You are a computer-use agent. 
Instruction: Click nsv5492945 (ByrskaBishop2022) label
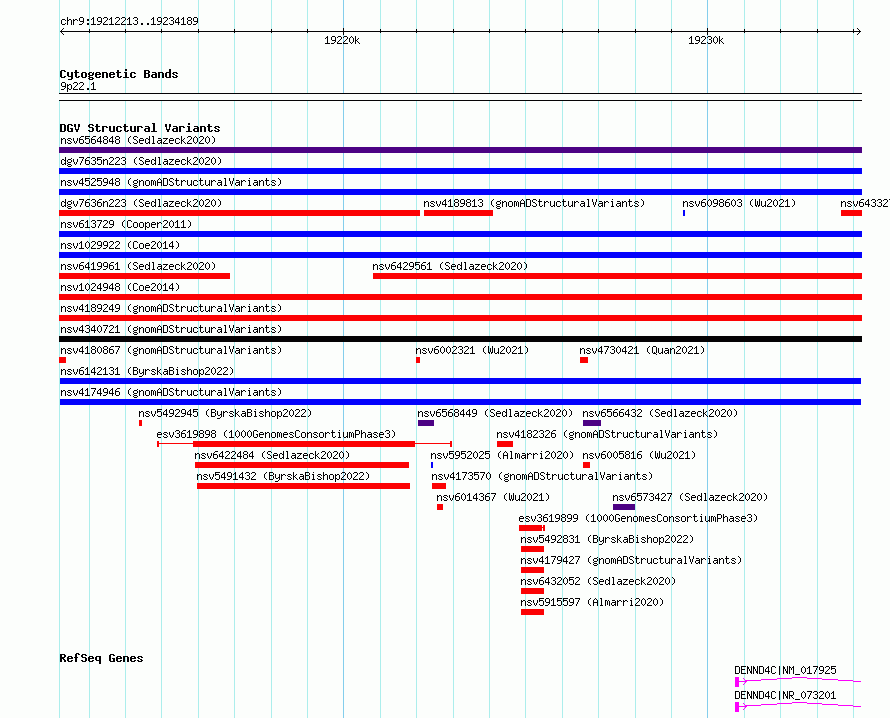[x=225, y=413]
